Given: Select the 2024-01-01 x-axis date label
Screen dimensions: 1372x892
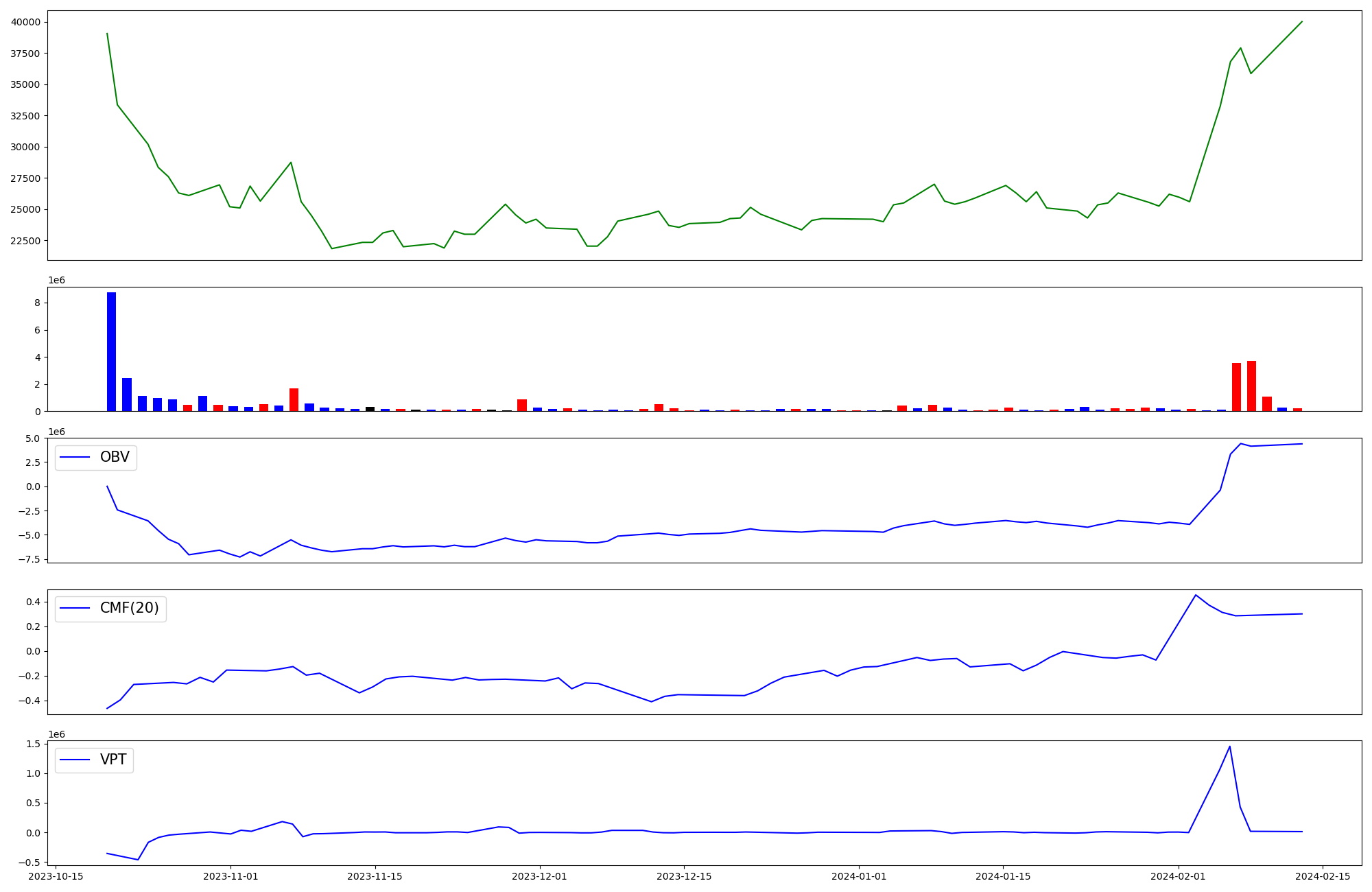Looking at the screenshot, I should click(859, 876).
